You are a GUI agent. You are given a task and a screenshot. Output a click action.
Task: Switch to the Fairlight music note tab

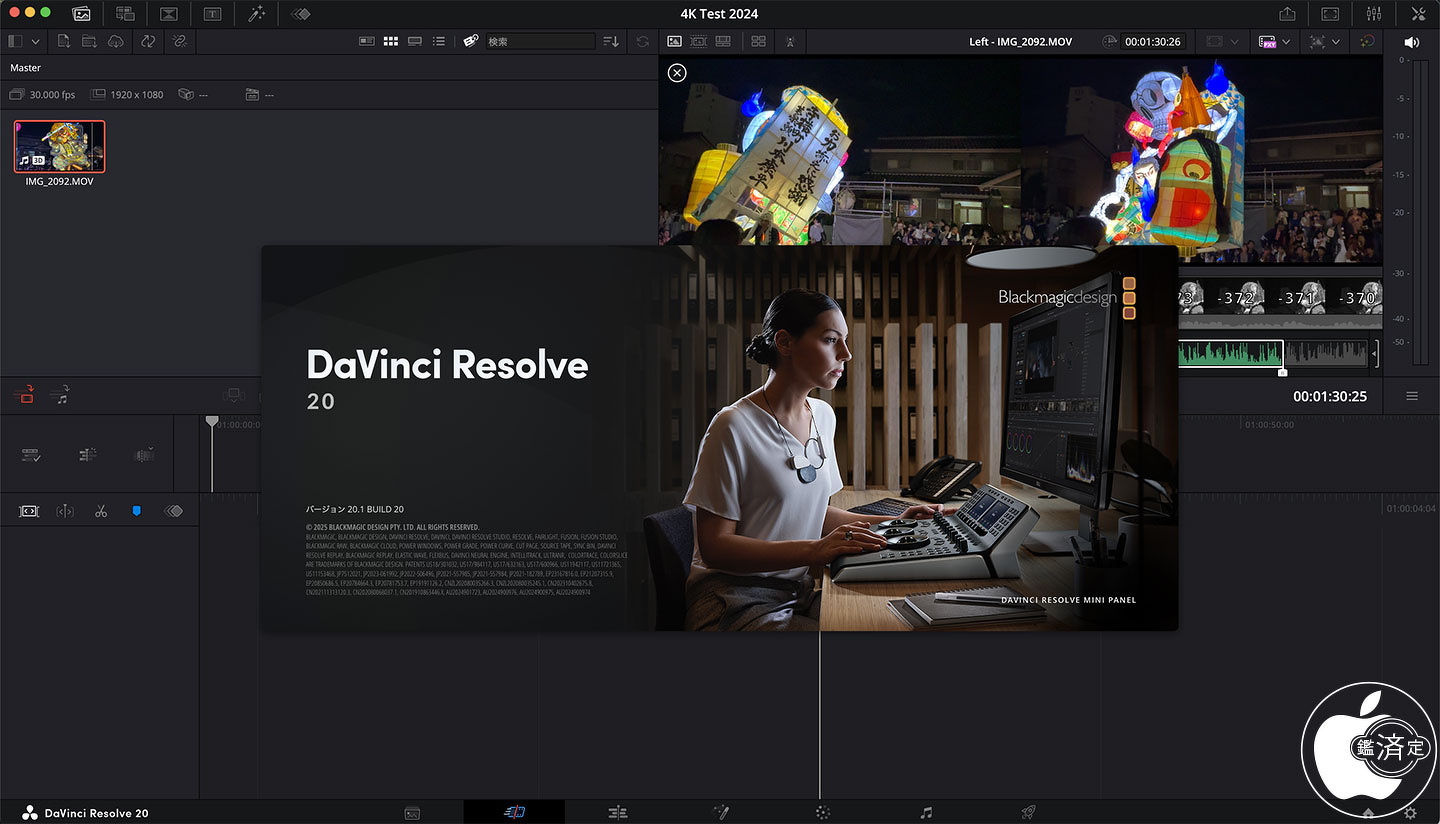click(926, 813)
